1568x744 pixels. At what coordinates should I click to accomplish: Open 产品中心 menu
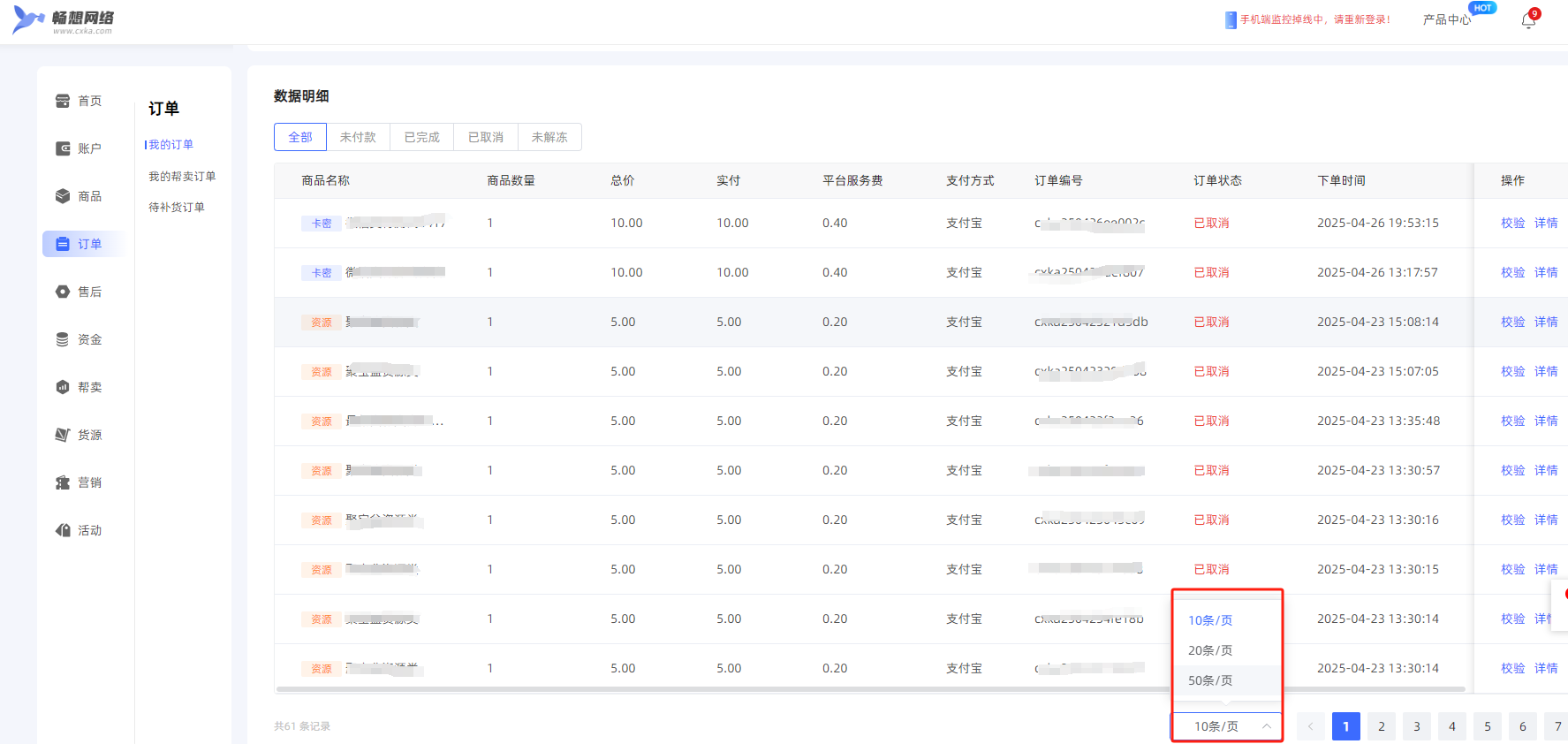click(x=1446, y=19)
